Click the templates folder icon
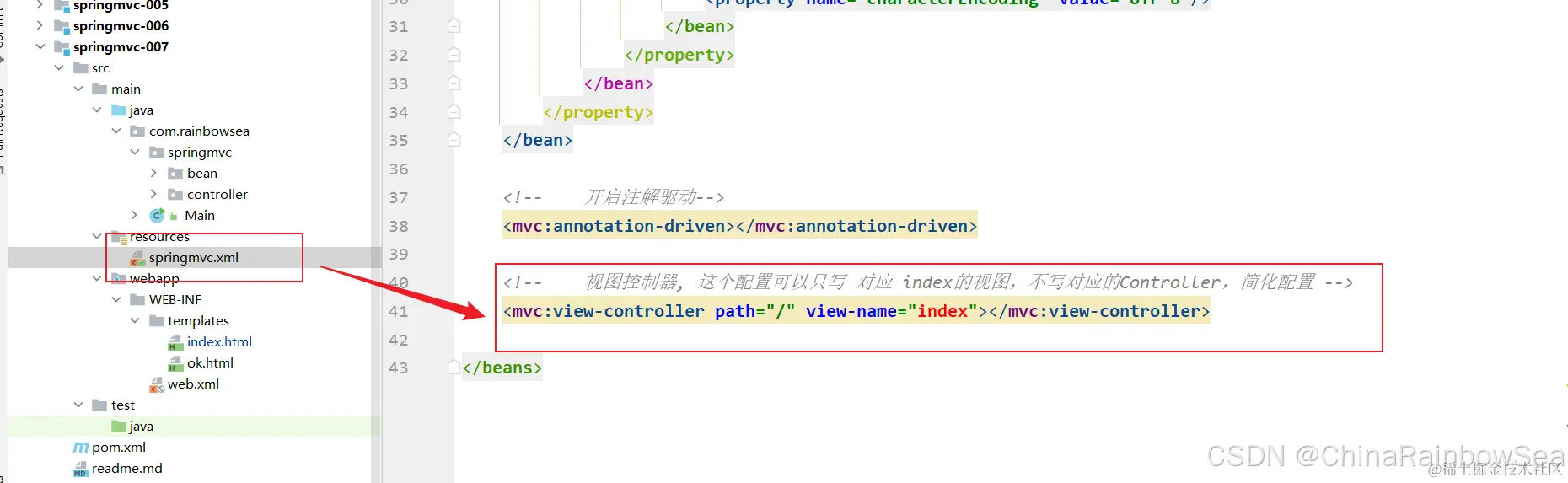This screenshot has width=1568, height=483. (157, 320)
